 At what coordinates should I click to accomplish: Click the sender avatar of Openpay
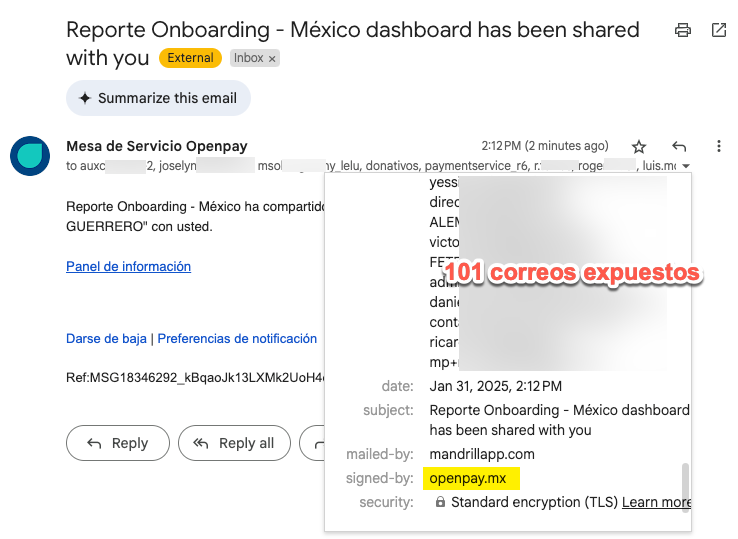pyautogui.click(x=30, y=156)
